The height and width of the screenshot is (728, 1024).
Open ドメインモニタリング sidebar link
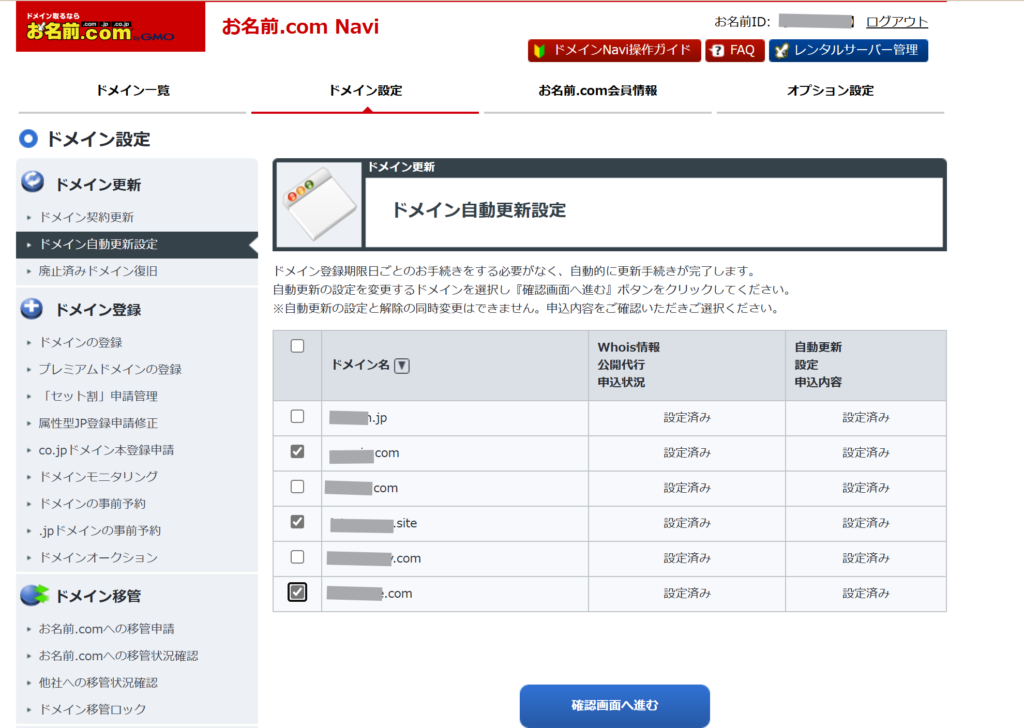pos(99,477)
